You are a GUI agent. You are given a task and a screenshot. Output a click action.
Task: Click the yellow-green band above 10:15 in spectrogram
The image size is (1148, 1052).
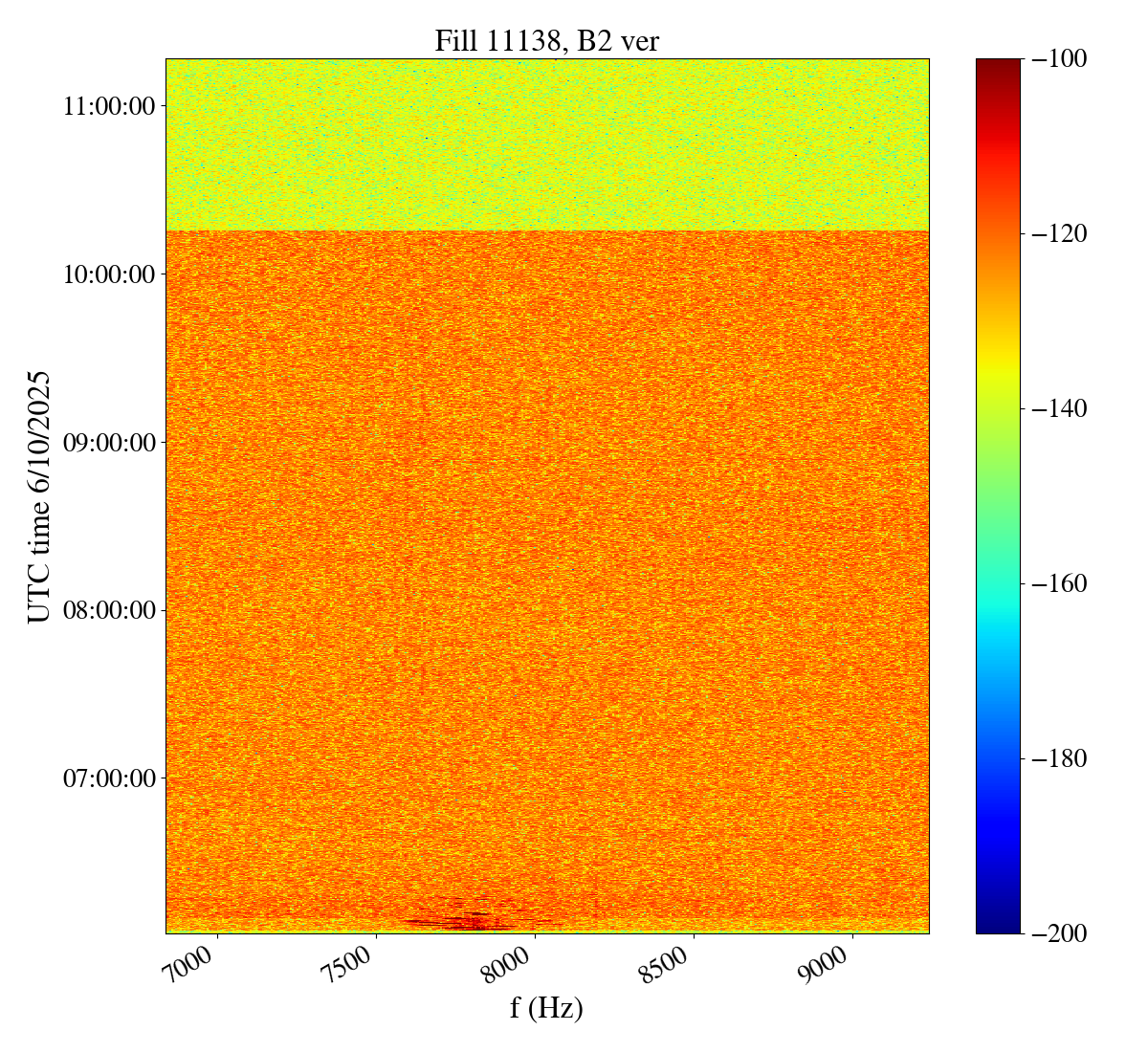(546, 143)
